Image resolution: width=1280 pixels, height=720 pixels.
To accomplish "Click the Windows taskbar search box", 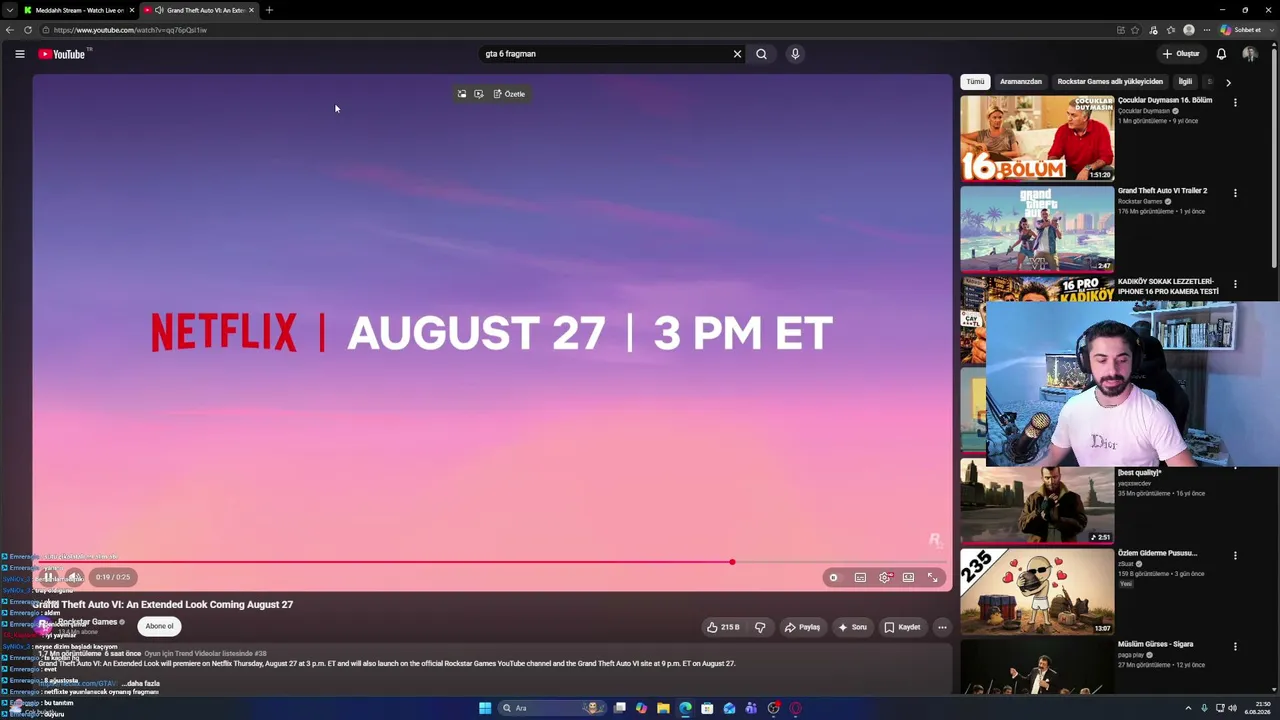I will pyautogui.click(x=552, y=708).
